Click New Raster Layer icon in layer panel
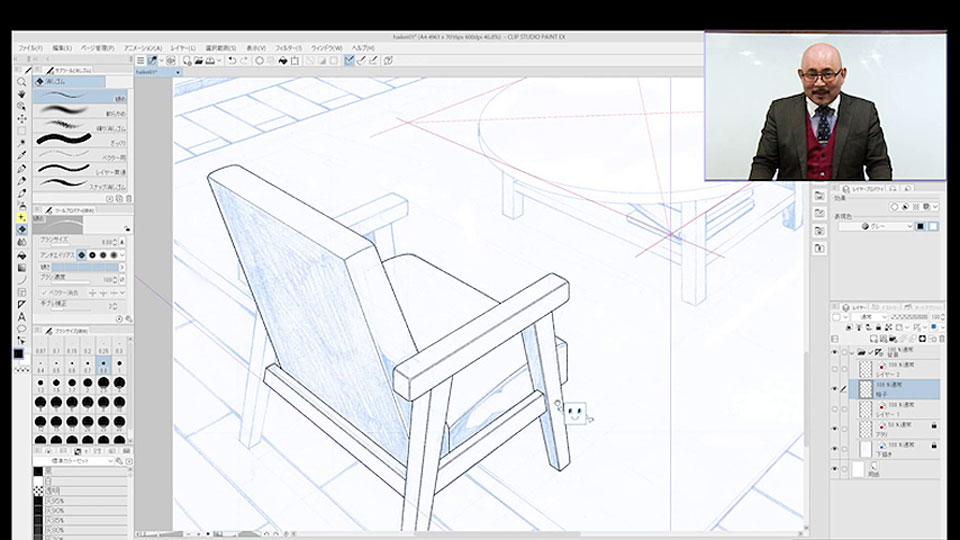The image size is (960, 540). (874, 339)
